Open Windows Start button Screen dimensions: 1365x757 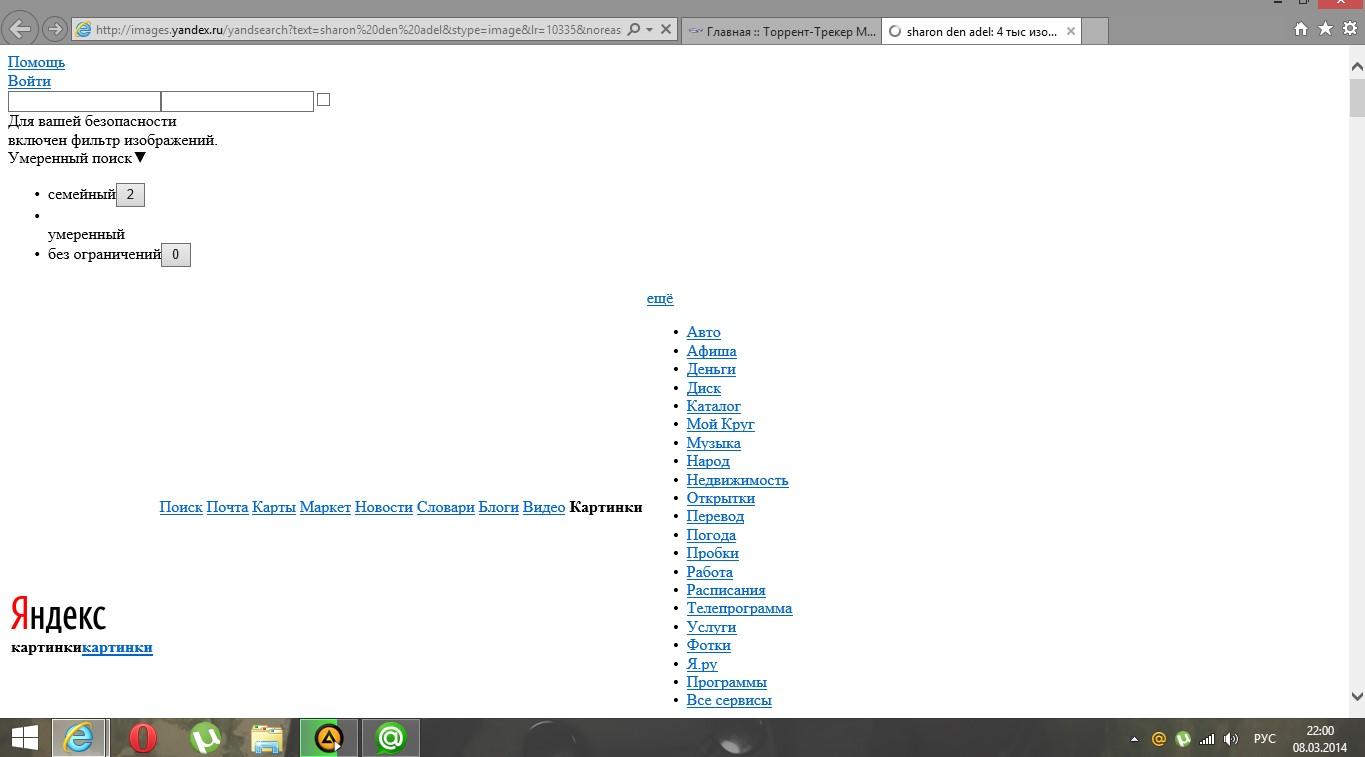tap(24, 738)
